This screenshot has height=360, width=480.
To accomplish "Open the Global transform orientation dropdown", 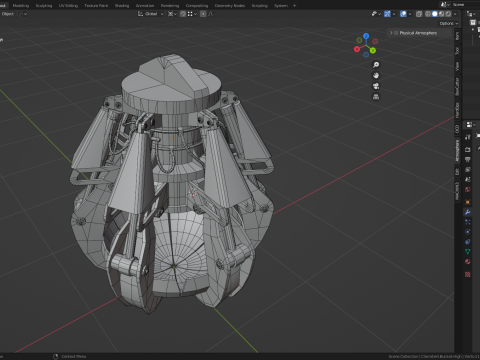I will (151, 14).
